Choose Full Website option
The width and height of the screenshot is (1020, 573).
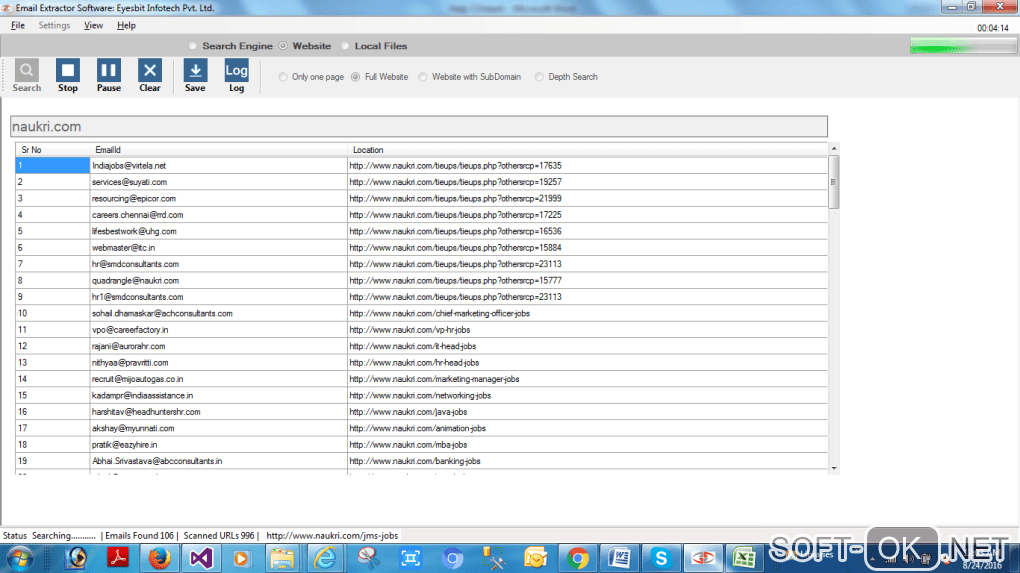(380, 77)
